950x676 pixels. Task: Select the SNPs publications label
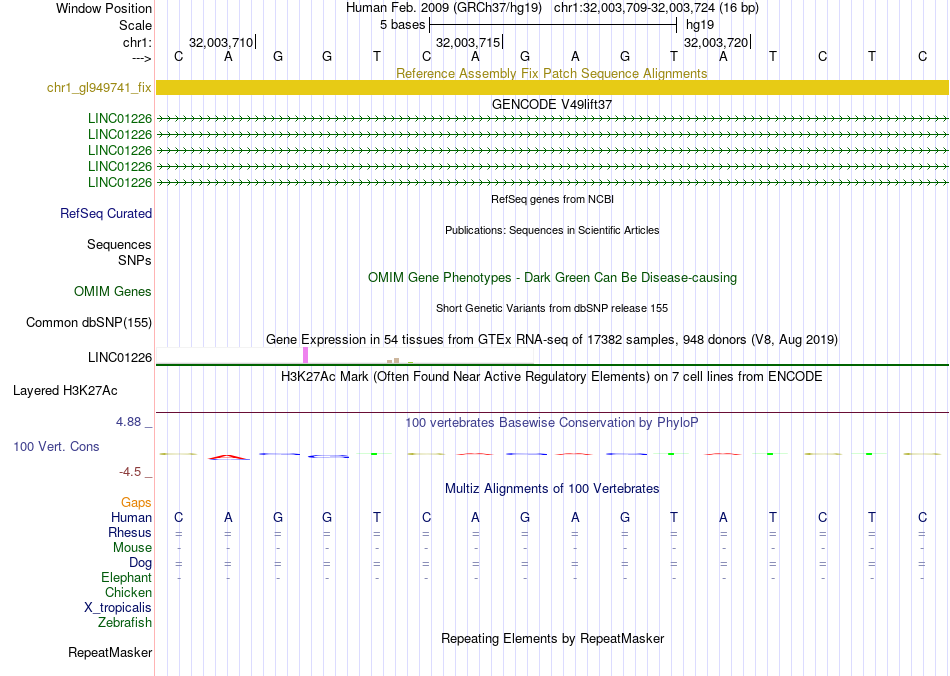[135, 260]
